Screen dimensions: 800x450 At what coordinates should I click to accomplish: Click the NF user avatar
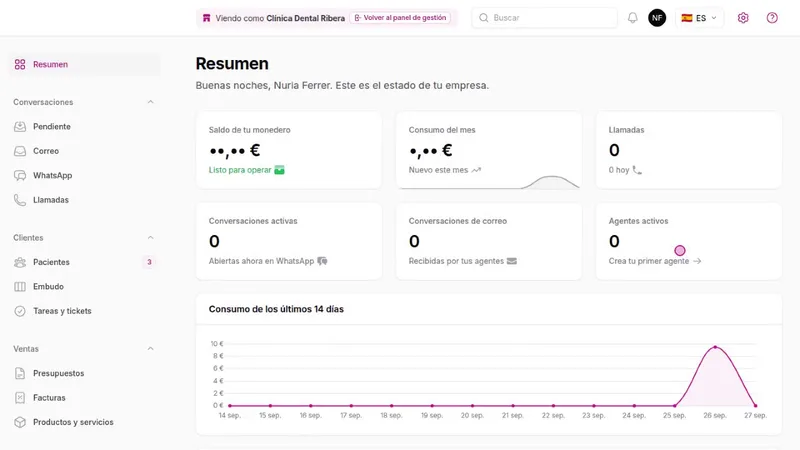point(657,18)
